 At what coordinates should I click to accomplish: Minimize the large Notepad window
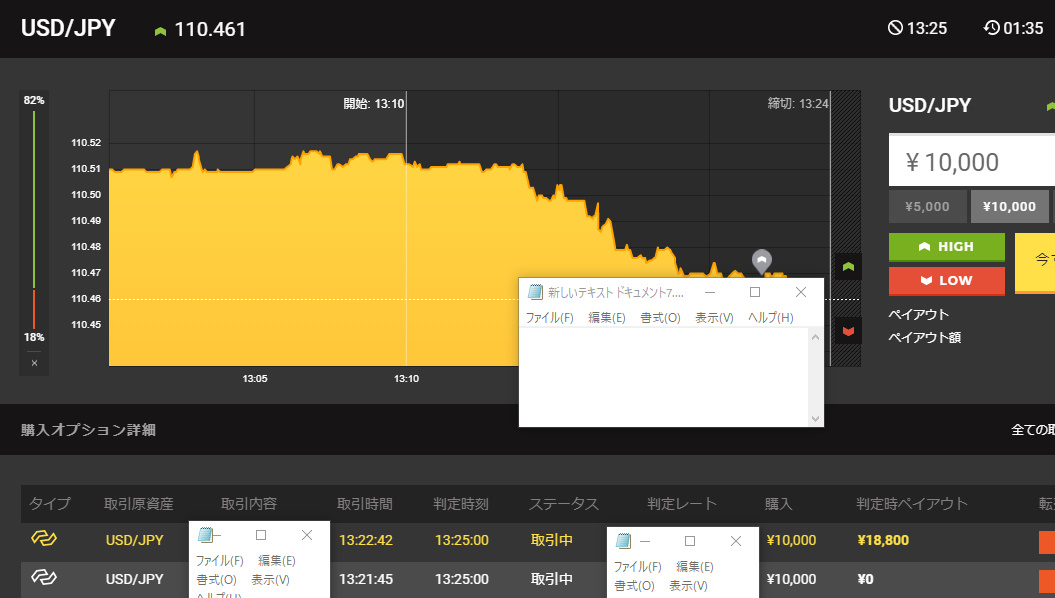point(710,292)
